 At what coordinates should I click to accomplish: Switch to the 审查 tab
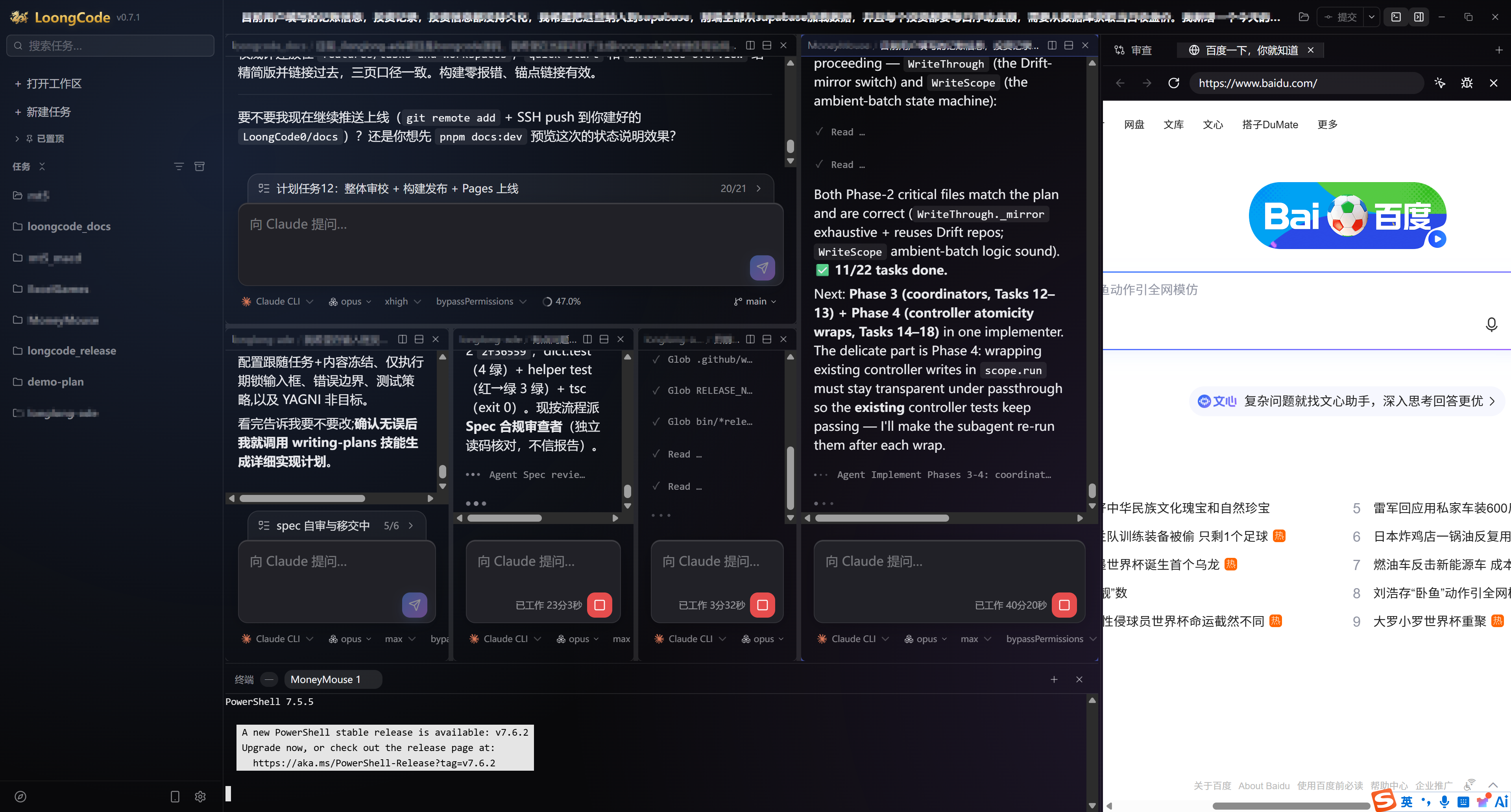(x=1133, y=50)
